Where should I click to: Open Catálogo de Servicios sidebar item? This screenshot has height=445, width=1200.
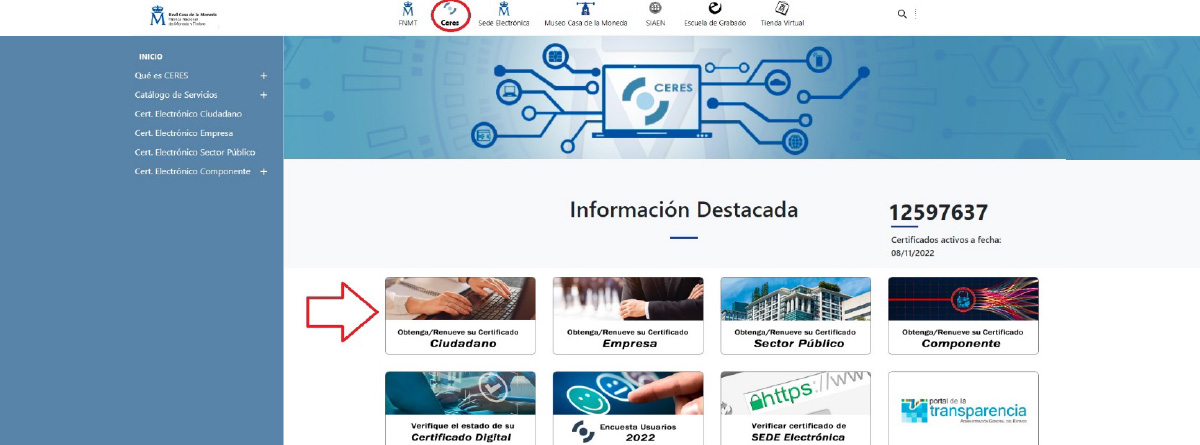(175, 95)
